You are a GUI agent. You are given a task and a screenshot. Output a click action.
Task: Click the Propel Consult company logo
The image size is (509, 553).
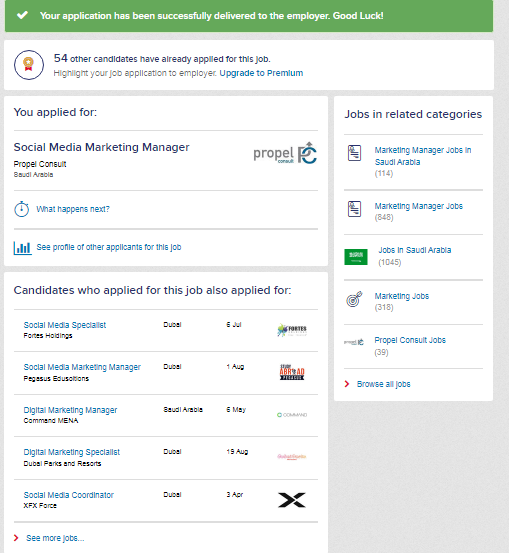(x=285, y=153)
